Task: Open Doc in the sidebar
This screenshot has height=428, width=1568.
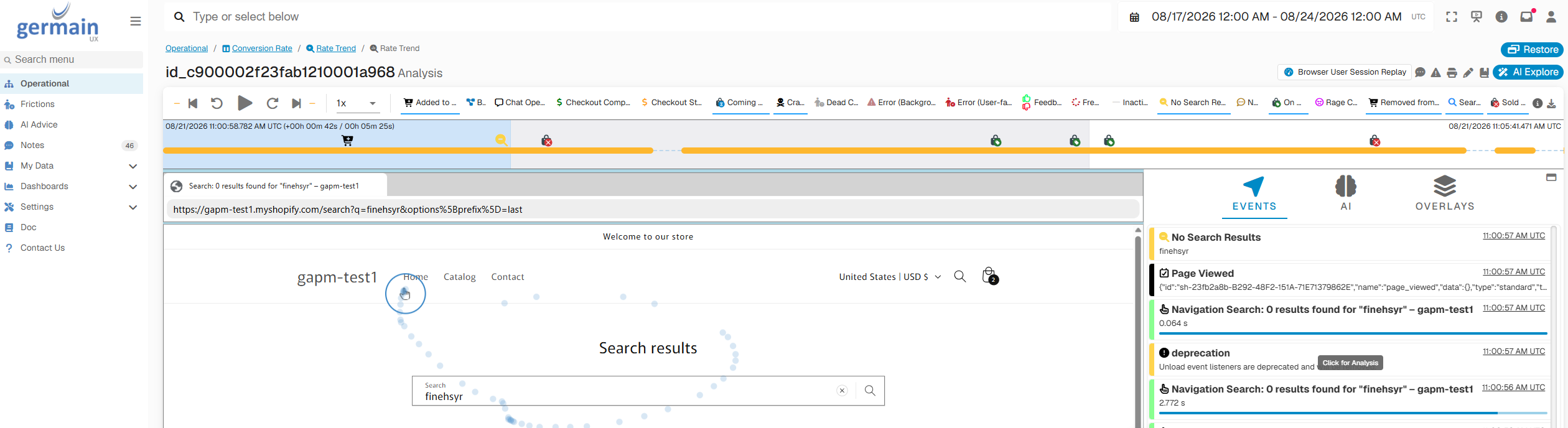Action: [x=72, y=227]
